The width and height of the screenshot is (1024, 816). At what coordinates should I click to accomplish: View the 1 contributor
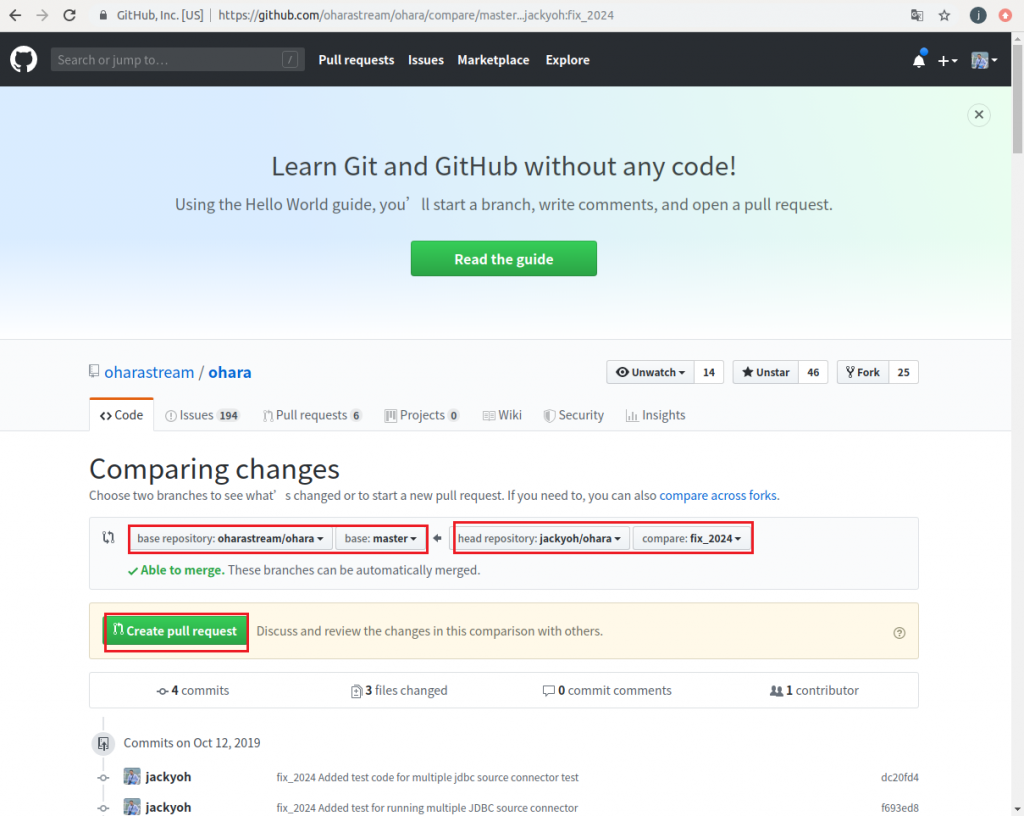(814, 690)
